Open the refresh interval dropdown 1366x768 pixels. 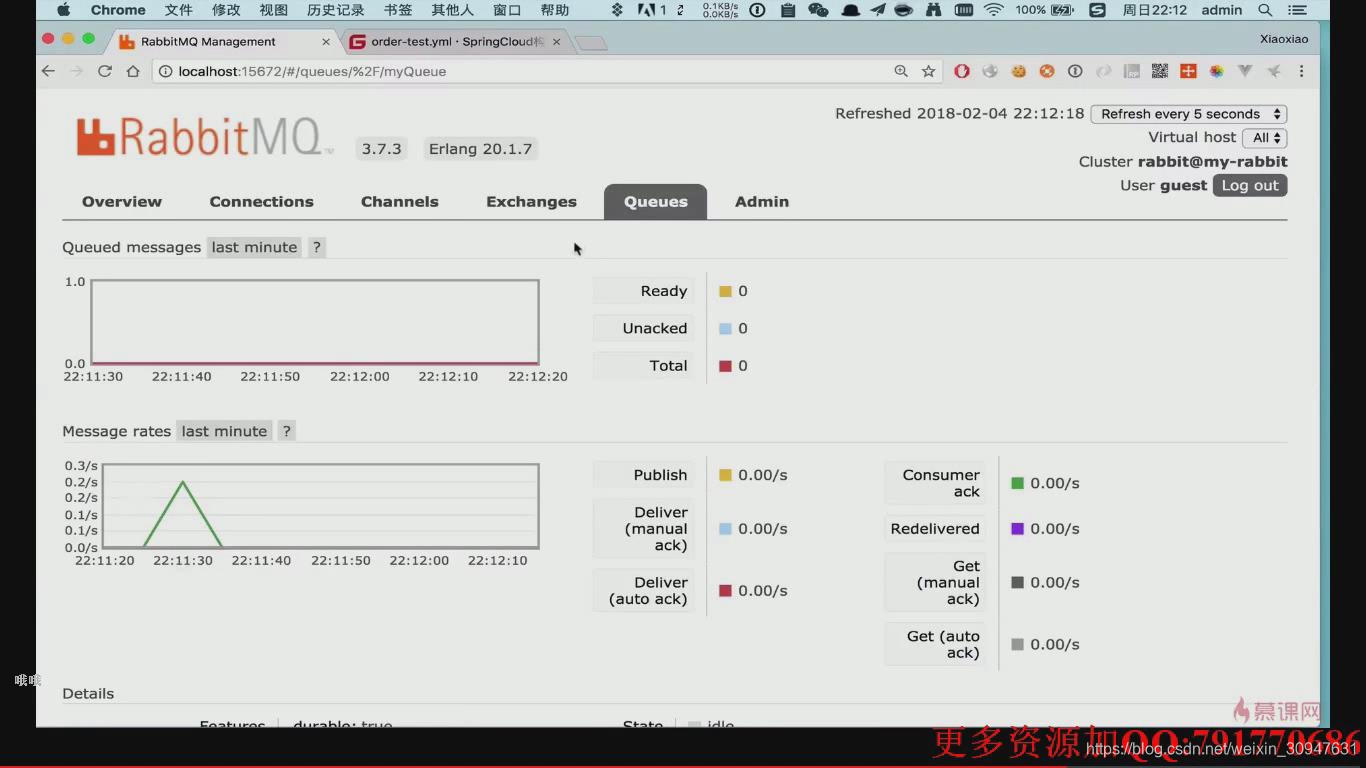click(1189, 114)
